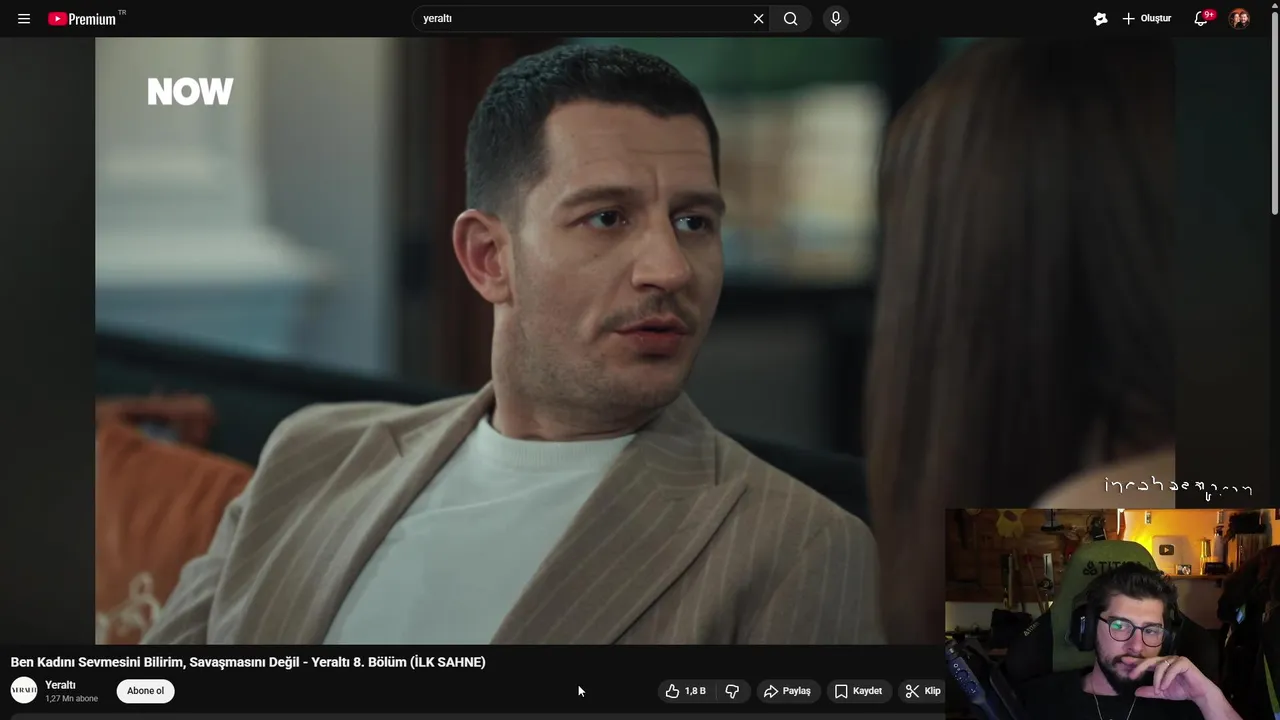This screenshot has height=720, width=1280.
Task: Clear the search box text
Action: [x=758, y=19]
